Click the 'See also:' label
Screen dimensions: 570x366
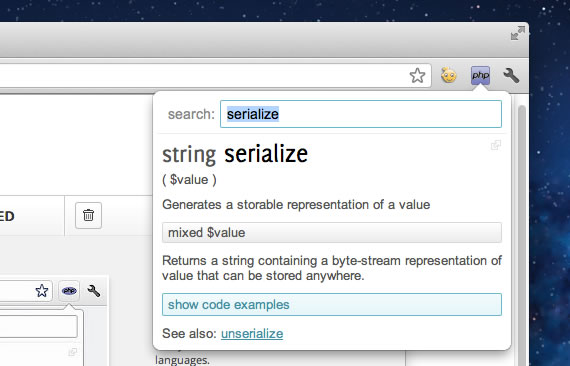click(x=189, y=334)
